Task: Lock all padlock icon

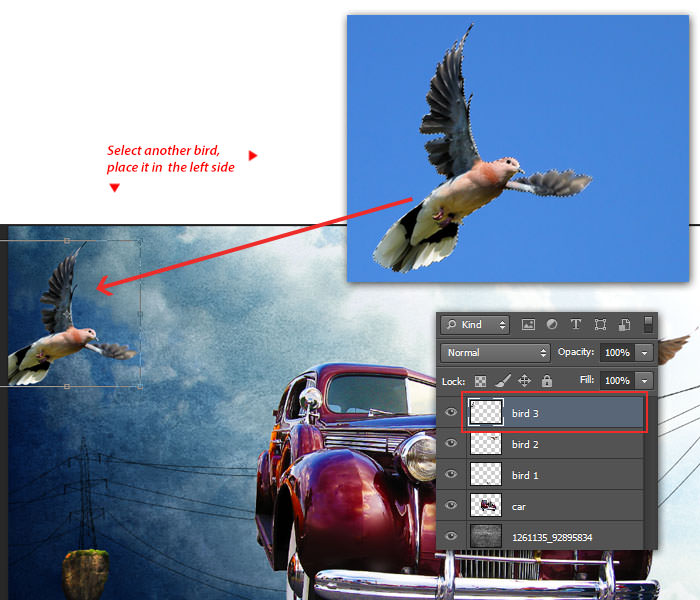Action: pos(547,381)
